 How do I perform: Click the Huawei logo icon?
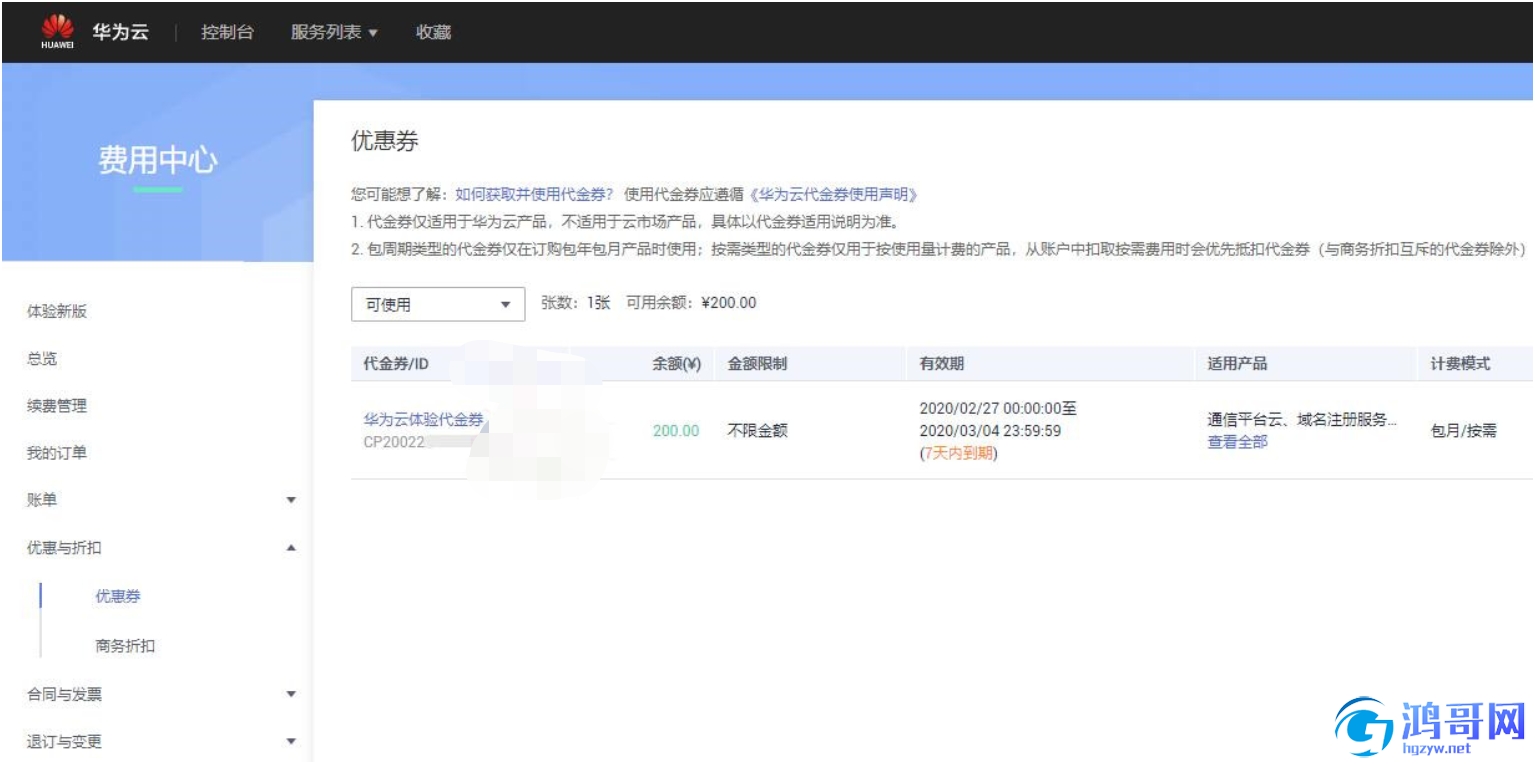click(x=57, y=32)
